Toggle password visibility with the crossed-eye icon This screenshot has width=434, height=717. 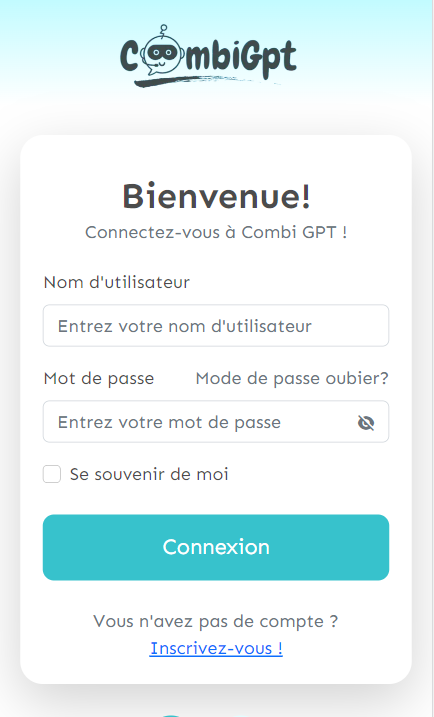click(366, 423)
